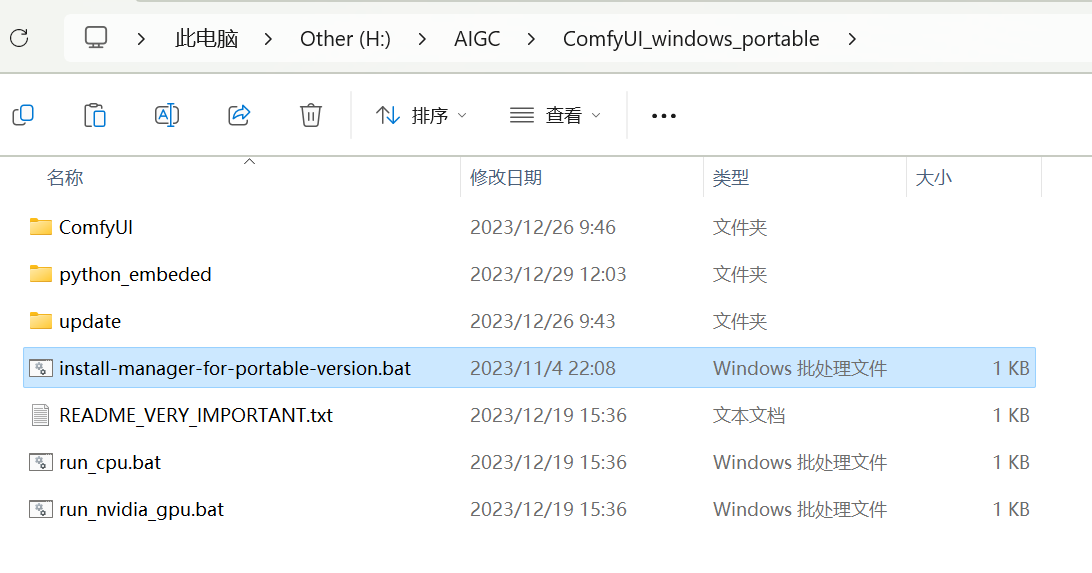Select README_VERY_IMPORTANT.txt file
Screen dimensions: 1092x573
coord(529,416)
